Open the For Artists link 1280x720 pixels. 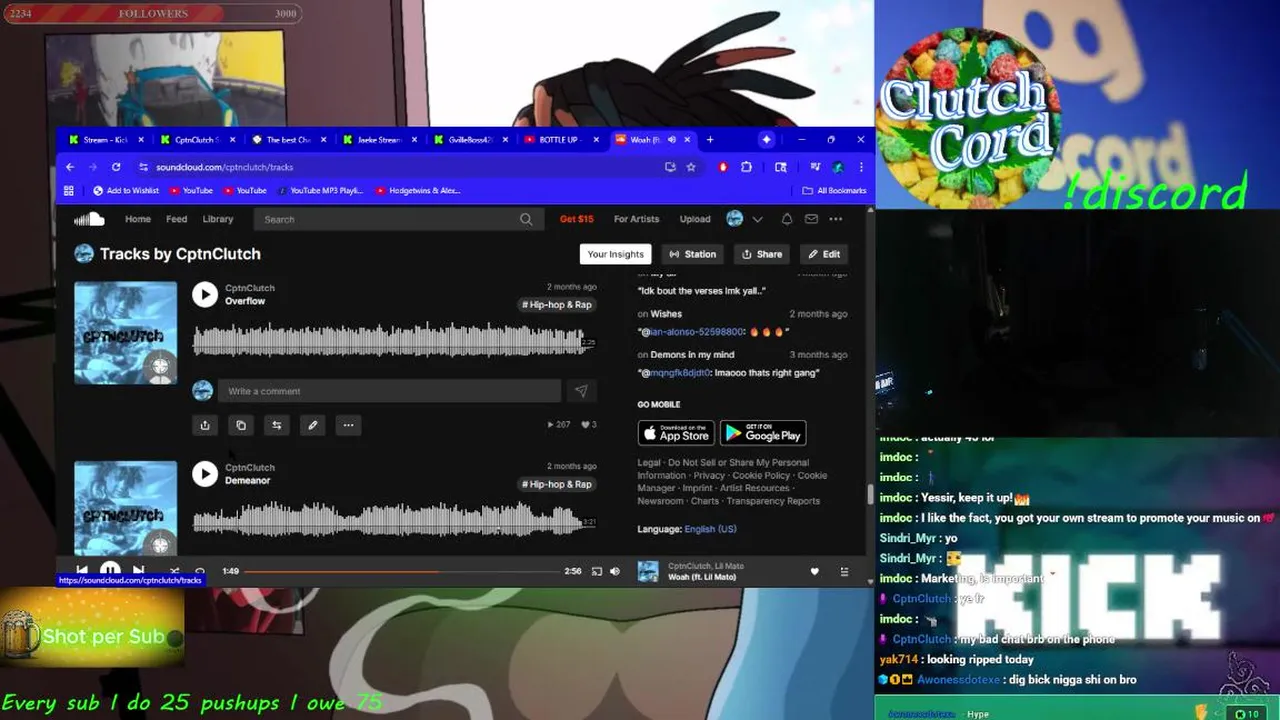[637, 219]
